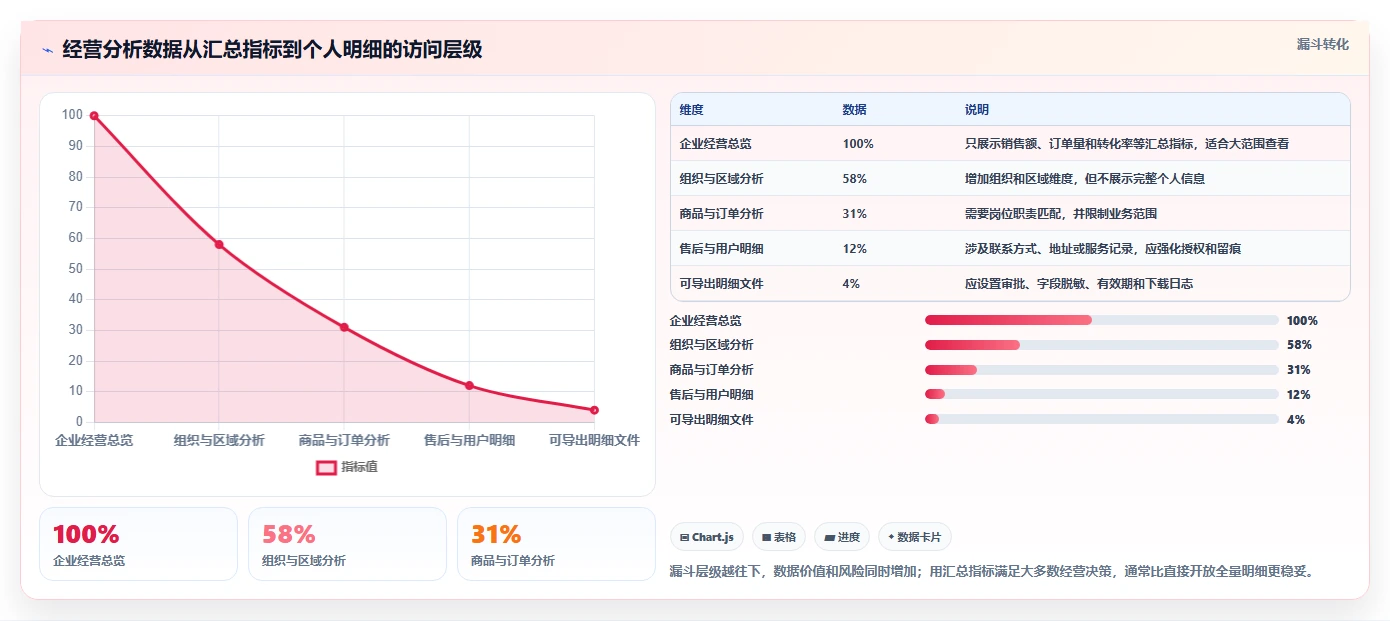Screen dimensions: 1390x621
Task: Select the 商品与订单分析 table row cell
Action: 721,214
